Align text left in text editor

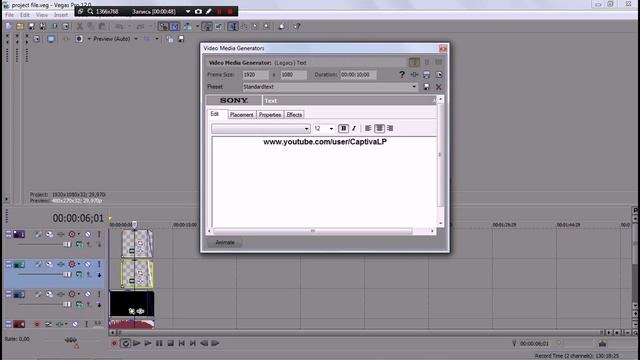tap(368, 128)
